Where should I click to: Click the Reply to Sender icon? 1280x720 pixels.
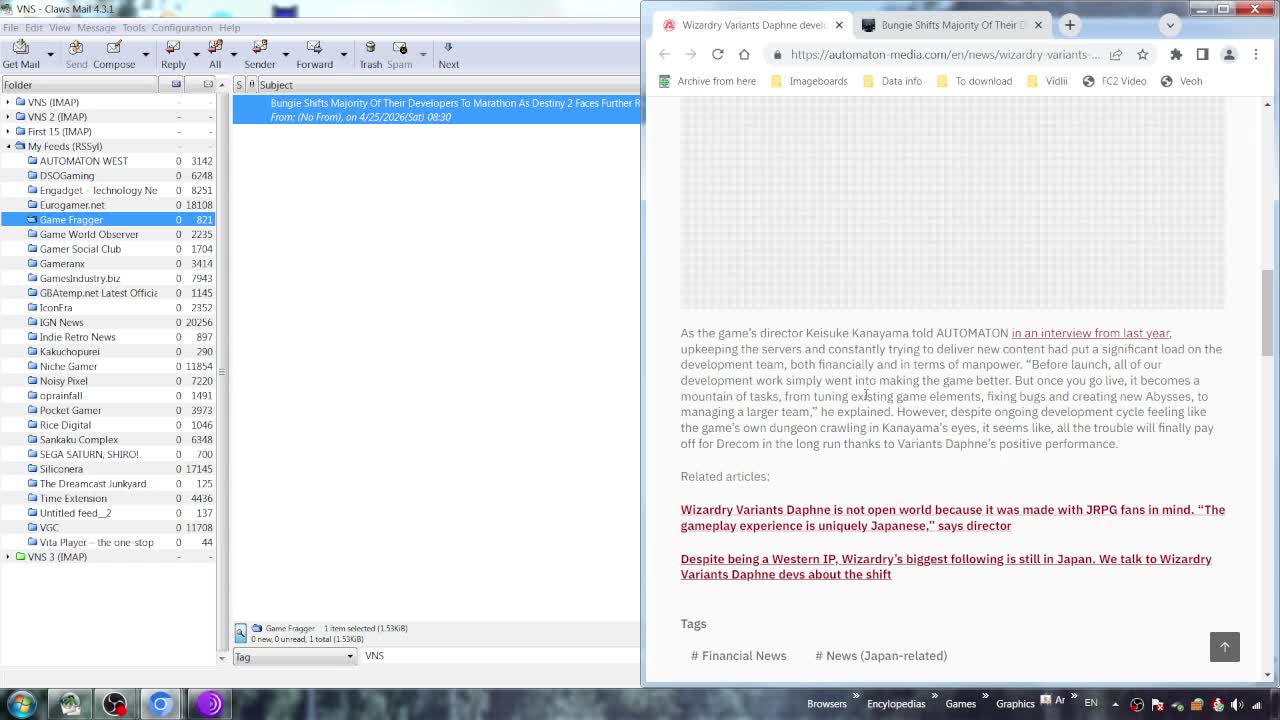[260, 54]
